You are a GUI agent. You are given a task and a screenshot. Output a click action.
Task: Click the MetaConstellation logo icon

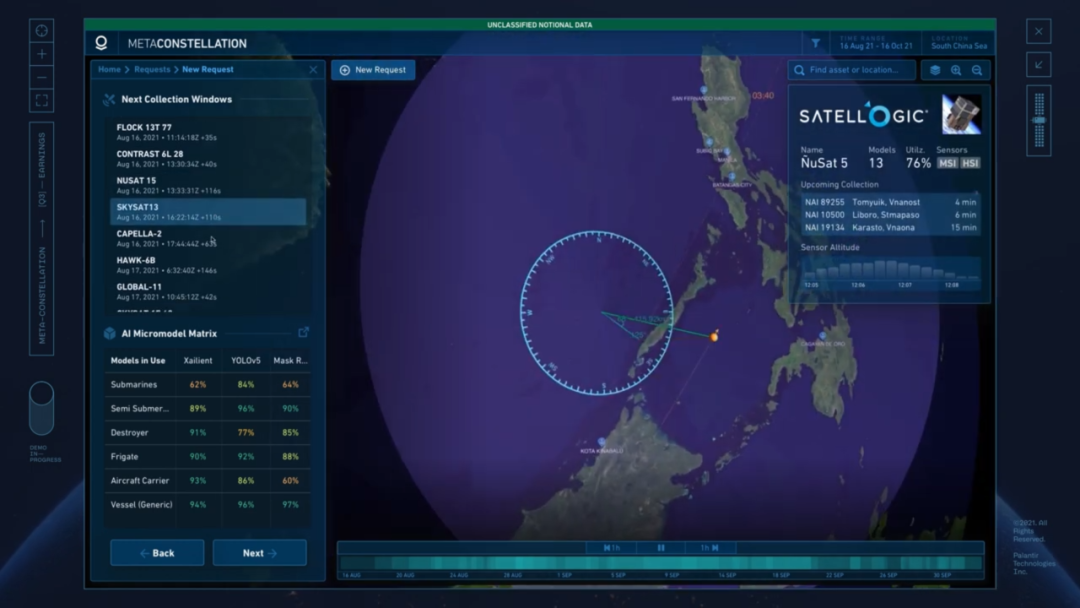[x=101, y=43]
